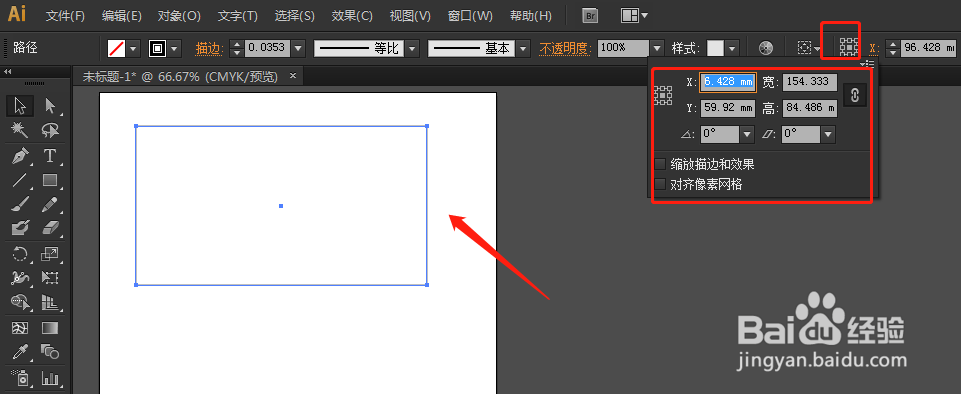
Task: Click the 样式 graphic style swatch
Action: [715, 48]
